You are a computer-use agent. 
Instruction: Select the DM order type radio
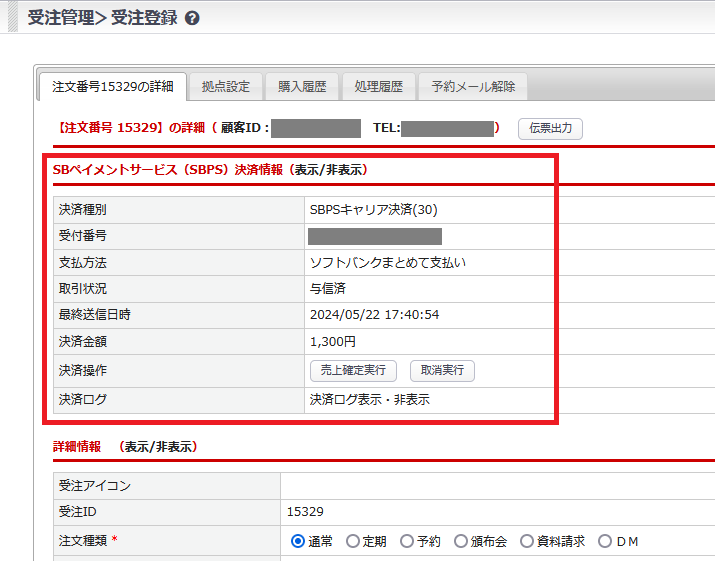point(605,541)
